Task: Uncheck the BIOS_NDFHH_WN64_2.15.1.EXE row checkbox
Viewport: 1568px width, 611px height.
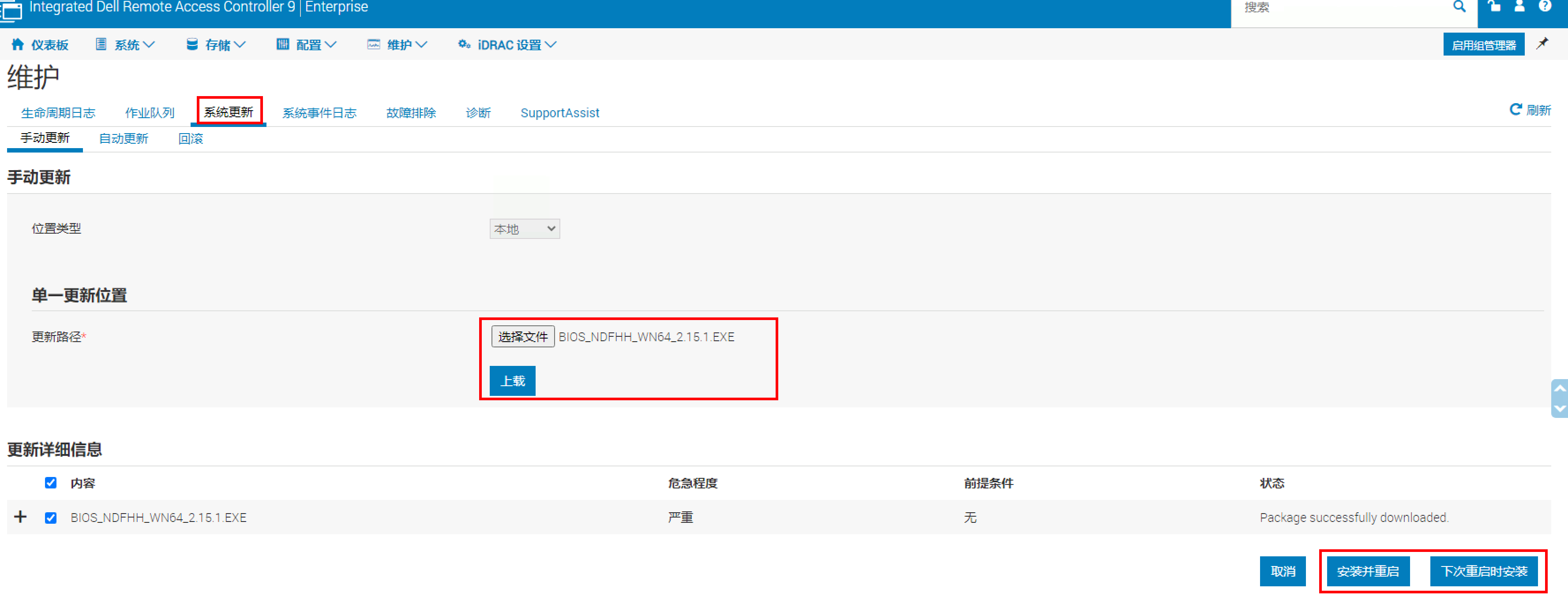Action: 51,518
